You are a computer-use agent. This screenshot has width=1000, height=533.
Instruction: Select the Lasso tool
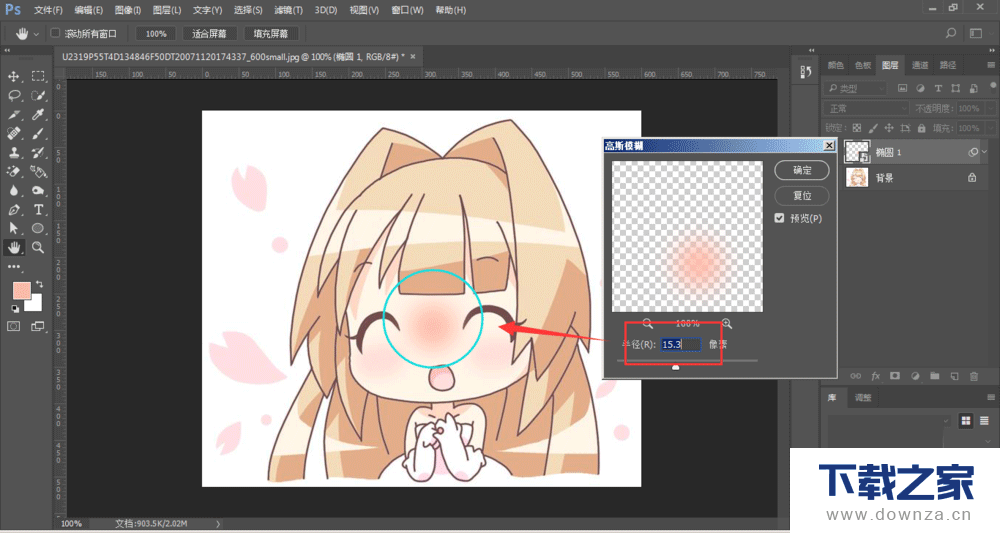click(x=13, y=96)
